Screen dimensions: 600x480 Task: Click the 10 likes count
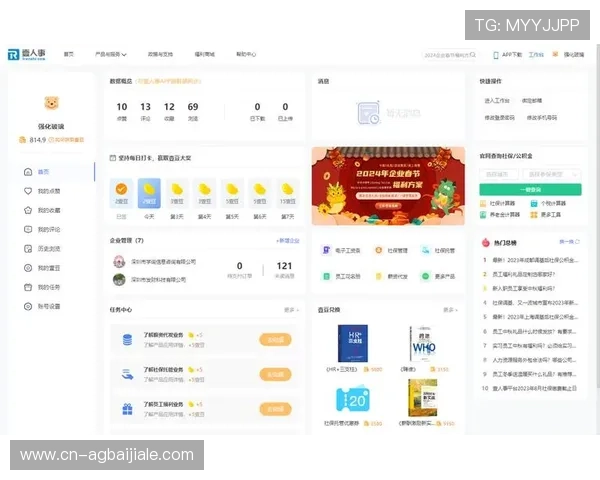coord(122,107)
